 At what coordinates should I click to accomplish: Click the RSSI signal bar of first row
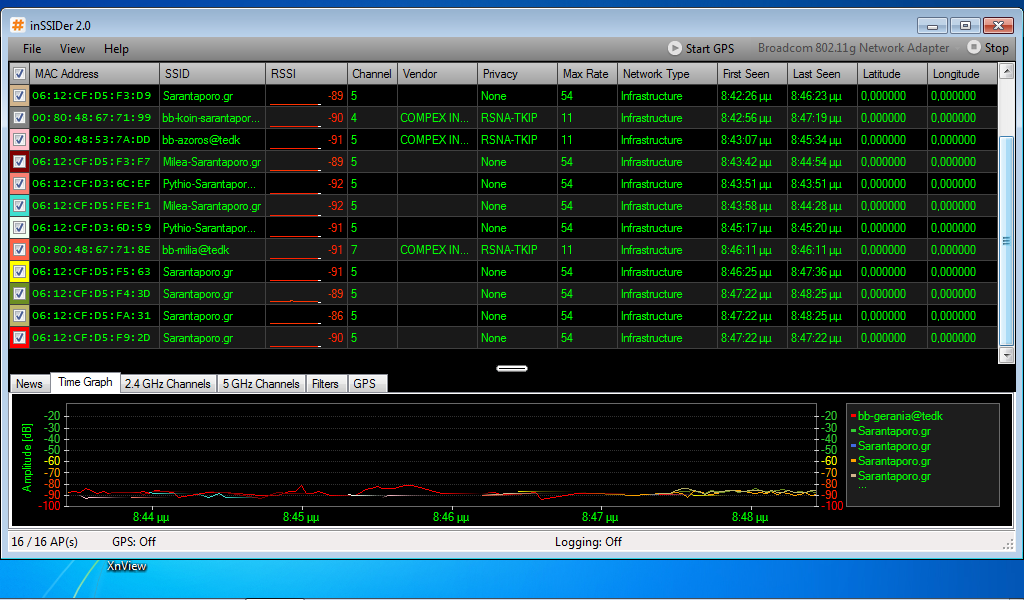(x=295, y=97)
